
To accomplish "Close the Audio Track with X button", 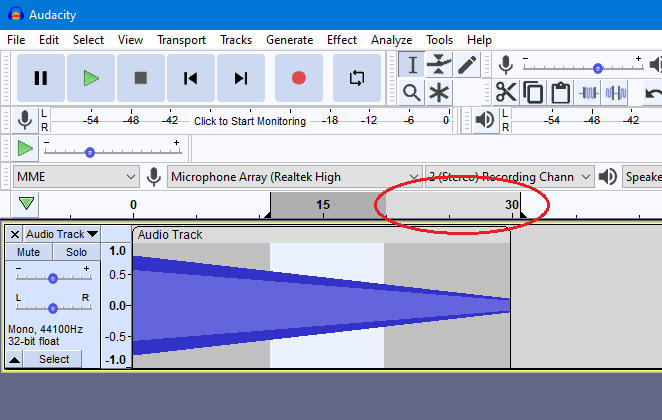I will [x=14, y=234].
